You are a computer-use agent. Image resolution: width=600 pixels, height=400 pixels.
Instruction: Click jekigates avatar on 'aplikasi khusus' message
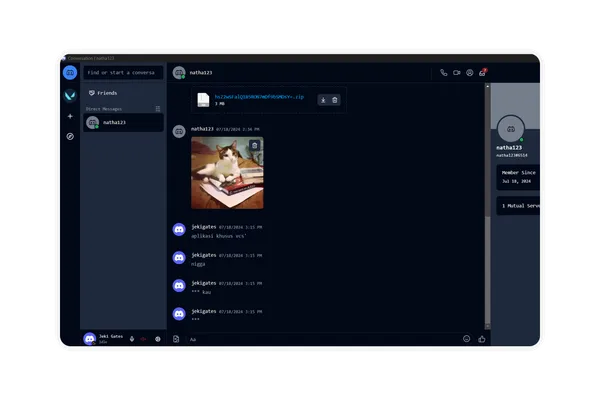[179, 229]
